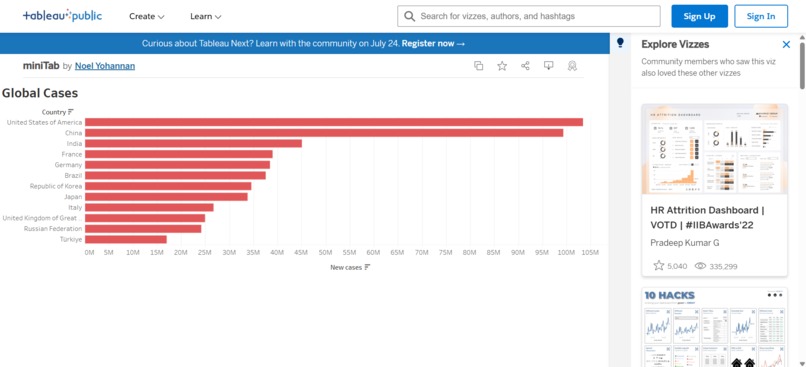Select the Russian Federation bar

pyautogui.click(x=143, y=229)
